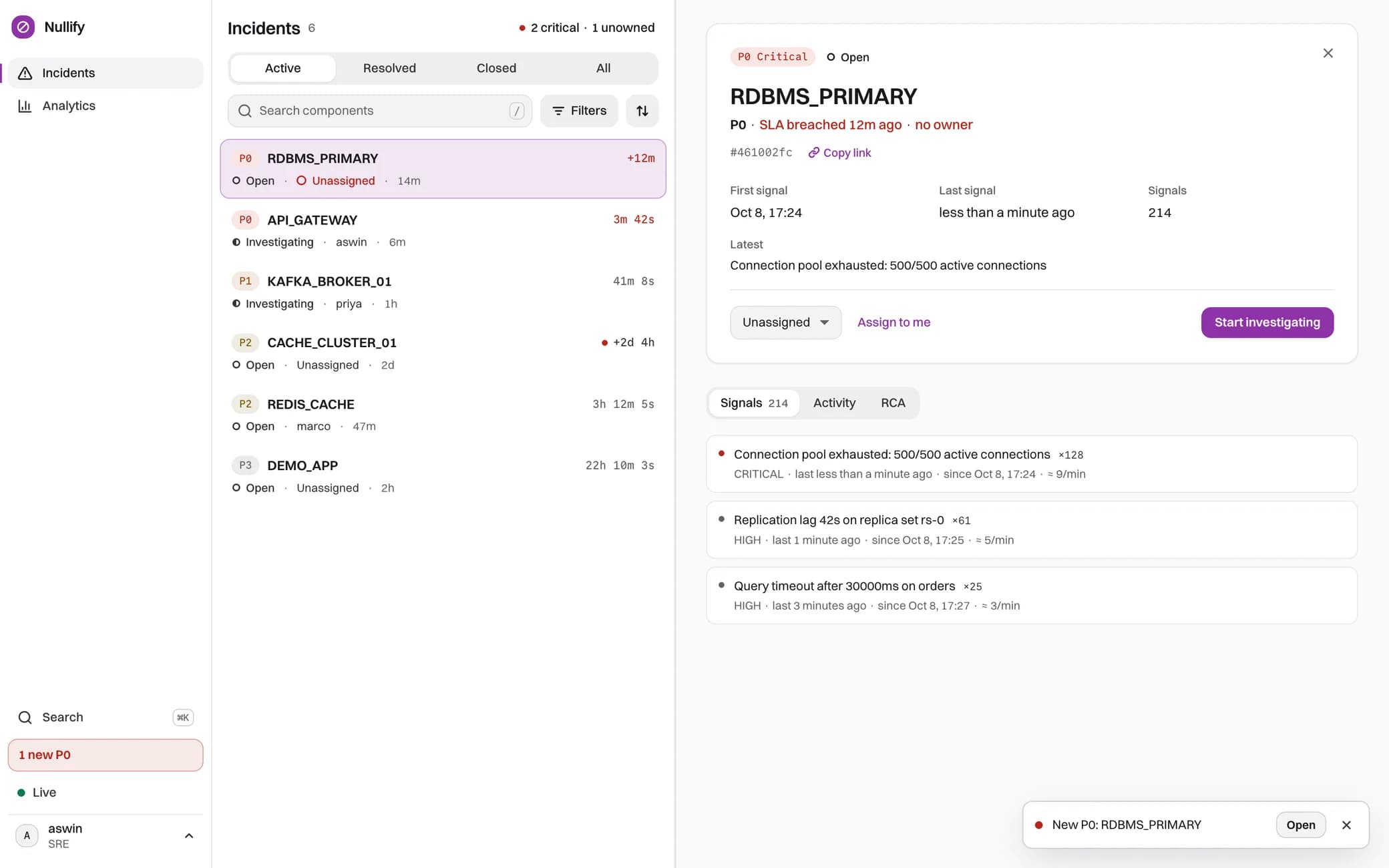Open the Query timeout after 30000ms signal

point(1032,596)
